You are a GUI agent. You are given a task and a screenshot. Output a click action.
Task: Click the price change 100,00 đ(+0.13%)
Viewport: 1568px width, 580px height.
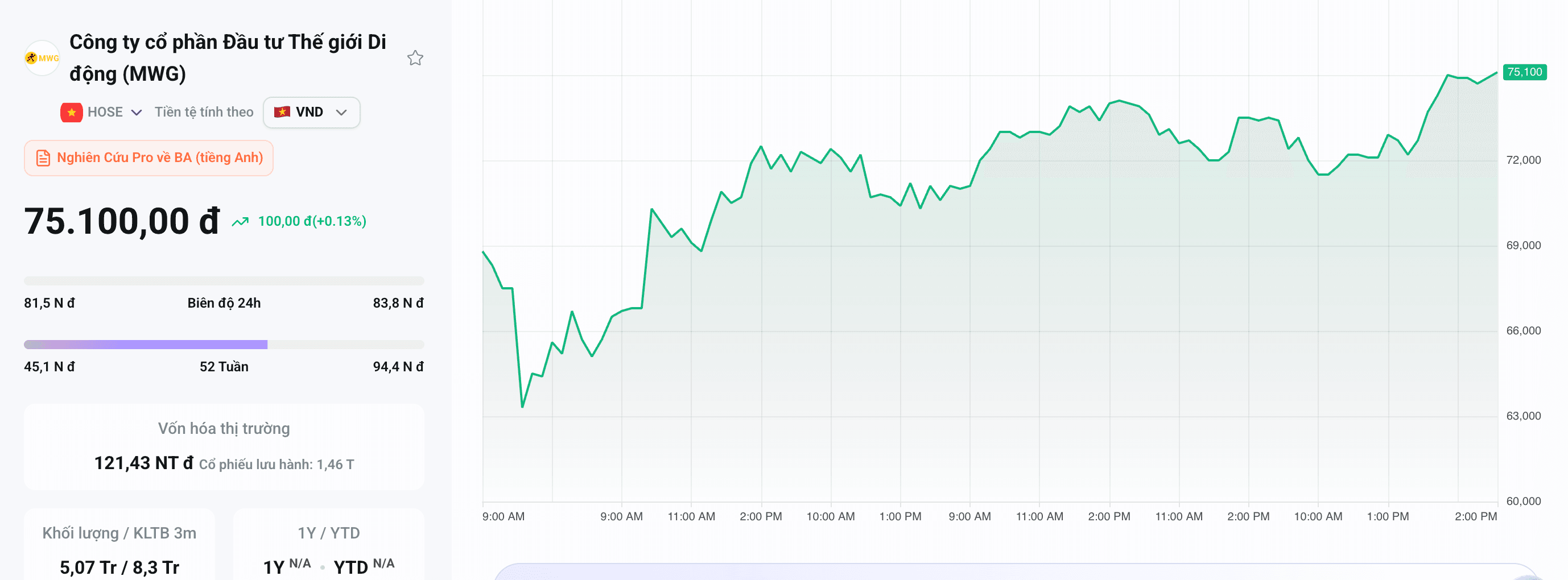(312, 221)
